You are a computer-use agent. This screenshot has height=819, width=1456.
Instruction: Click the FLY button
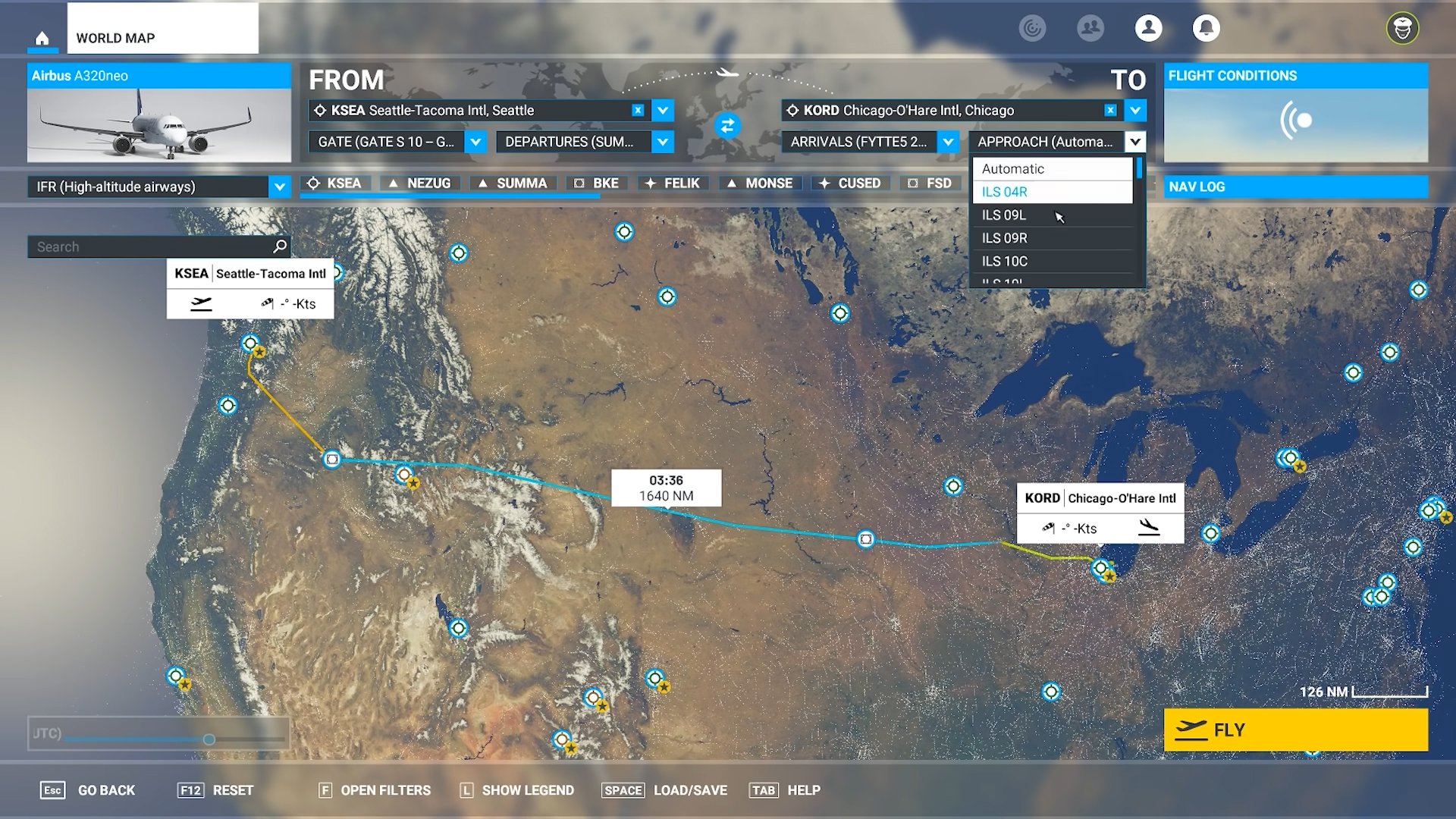pos(1294,730)
